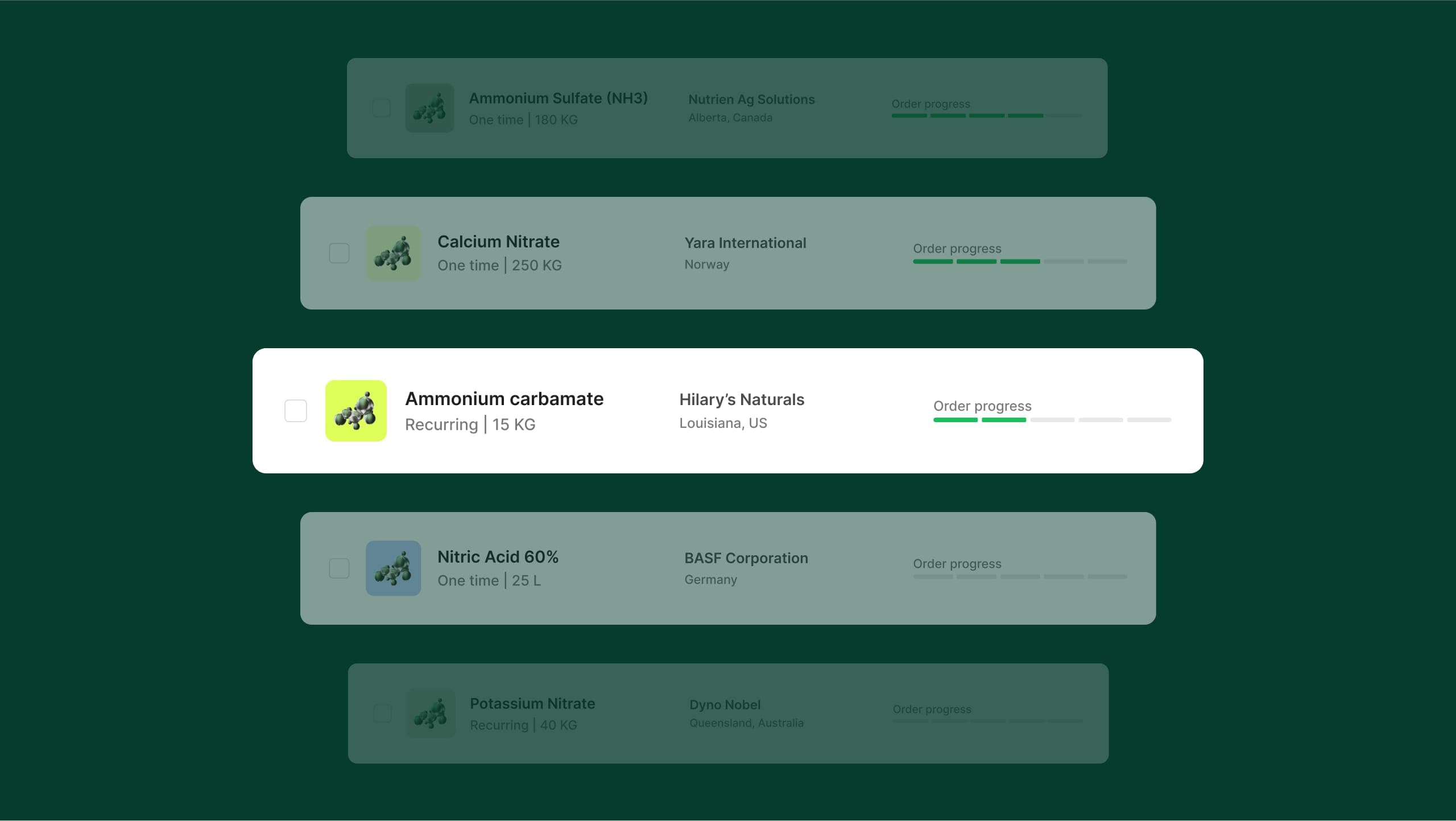Screen dimensions: 1456x821
Task: Click 'Order progress' label in Nitric Acid row
Action: click(x=958, y=564)
